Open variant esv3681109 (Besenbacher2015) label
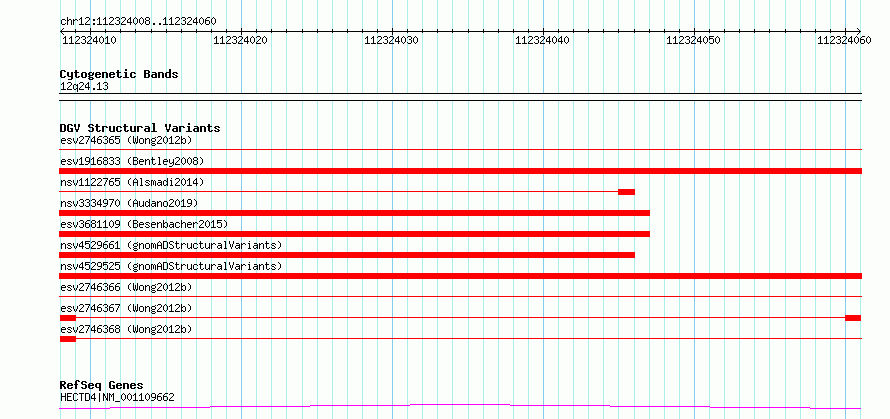Image resolution: width=890 pixels, height=419 pixels. pos(144,224)
